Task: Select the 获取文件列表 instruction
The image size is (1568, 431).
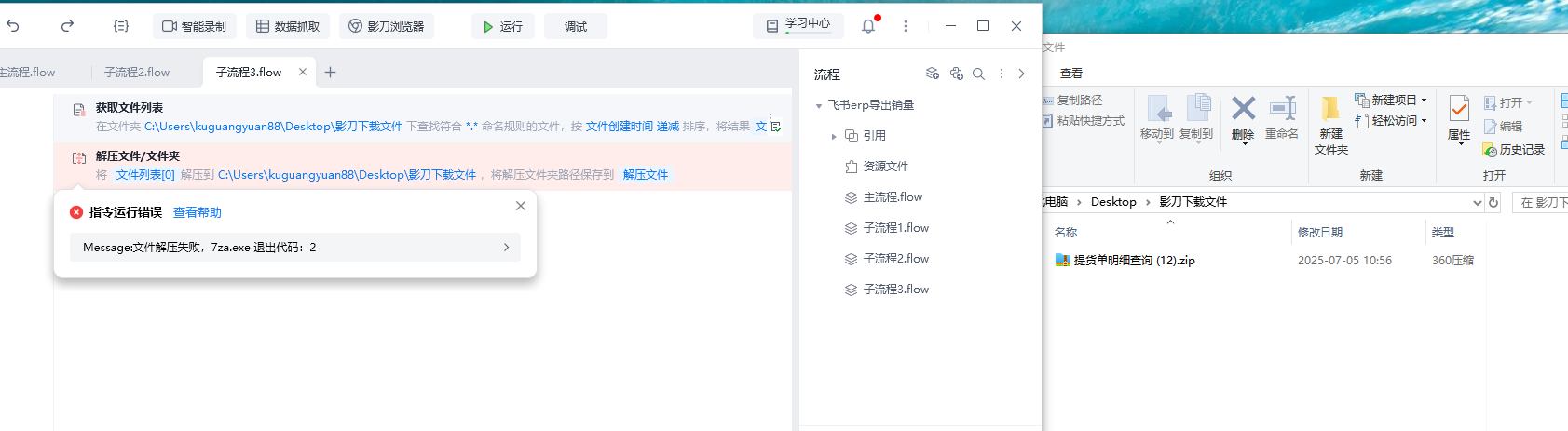Action: [422, 117]
